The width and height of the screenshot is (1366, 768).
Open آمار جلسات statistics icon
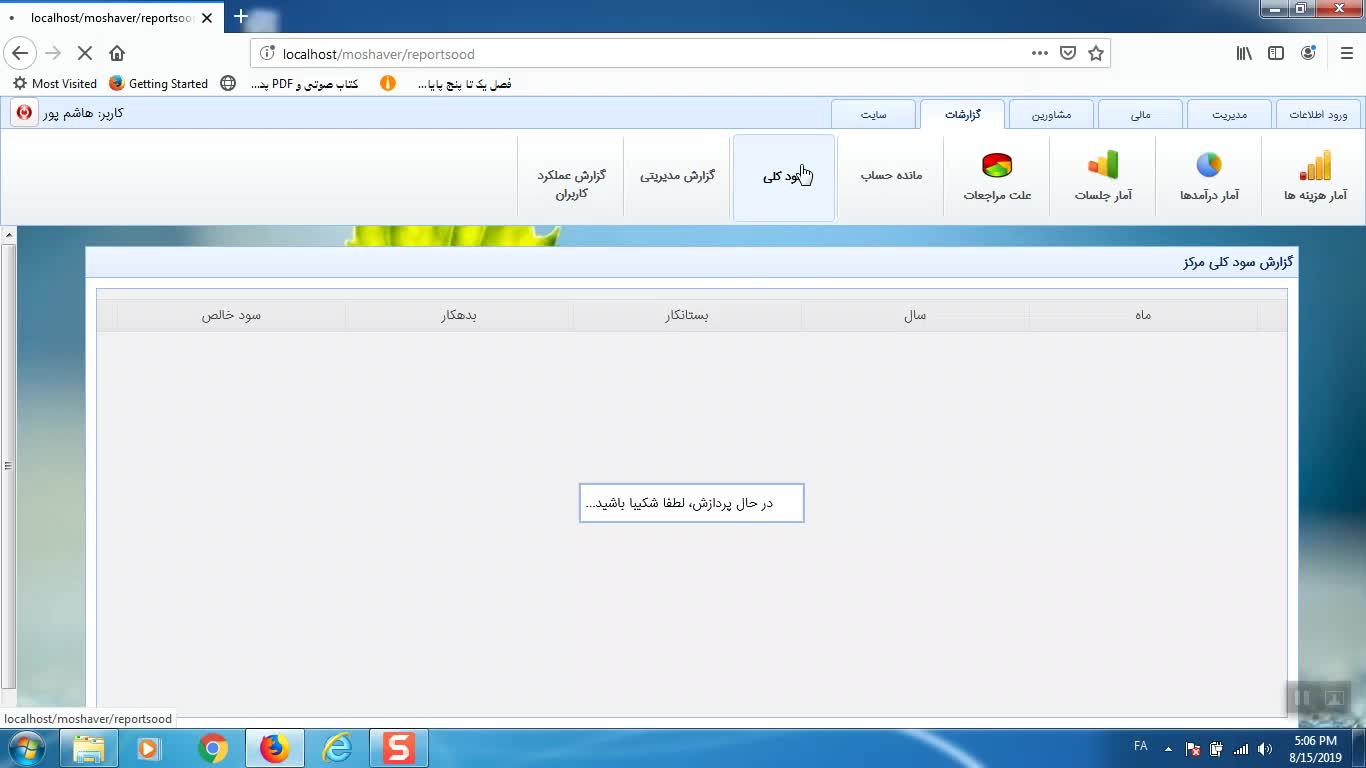coord(1103,165)
